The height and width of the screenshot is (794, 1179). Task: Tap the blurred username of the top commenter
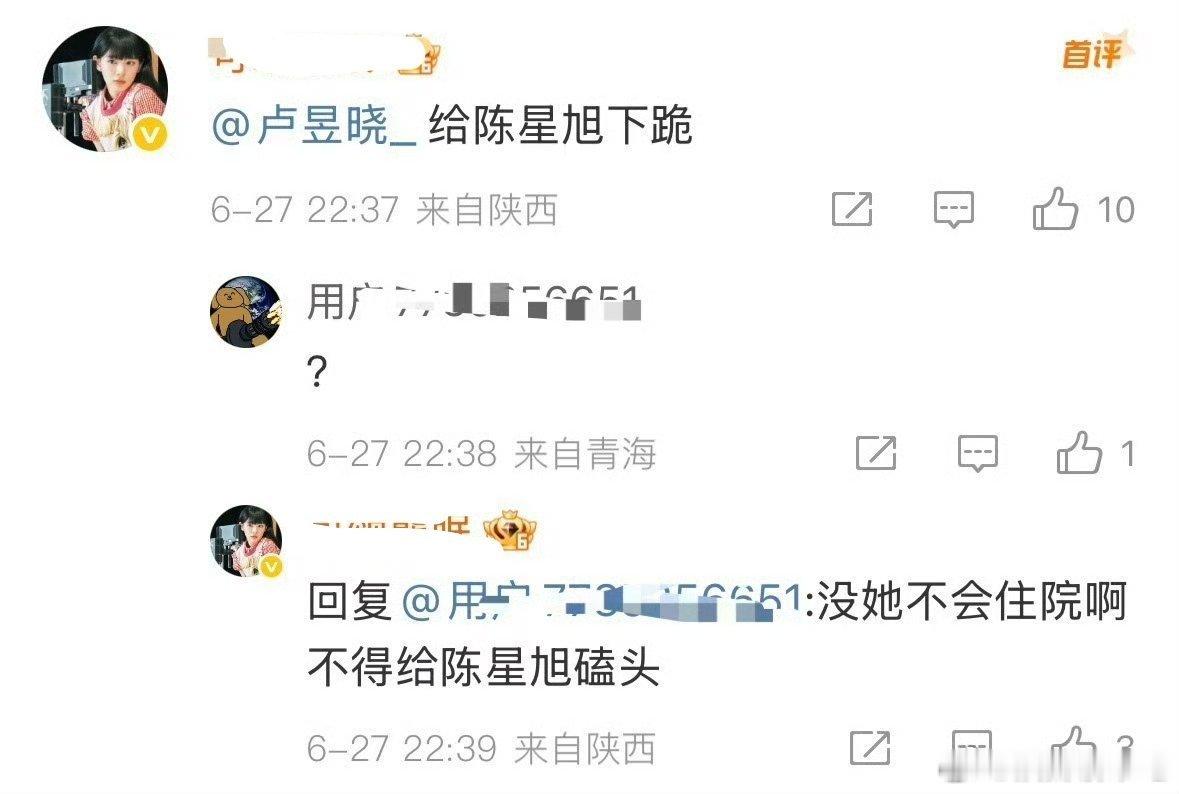pyautogui.click(x=325, y=56)
